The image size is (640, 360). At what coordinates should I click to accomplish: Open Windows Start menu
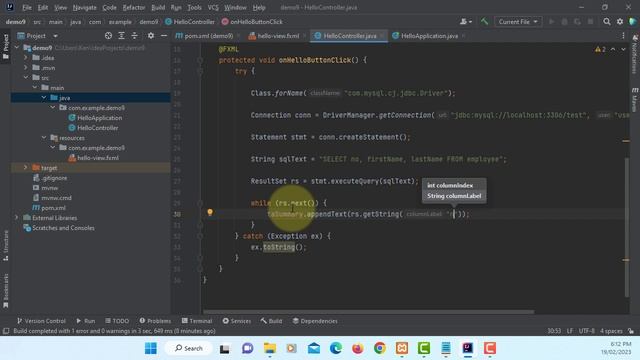(151, 348)
